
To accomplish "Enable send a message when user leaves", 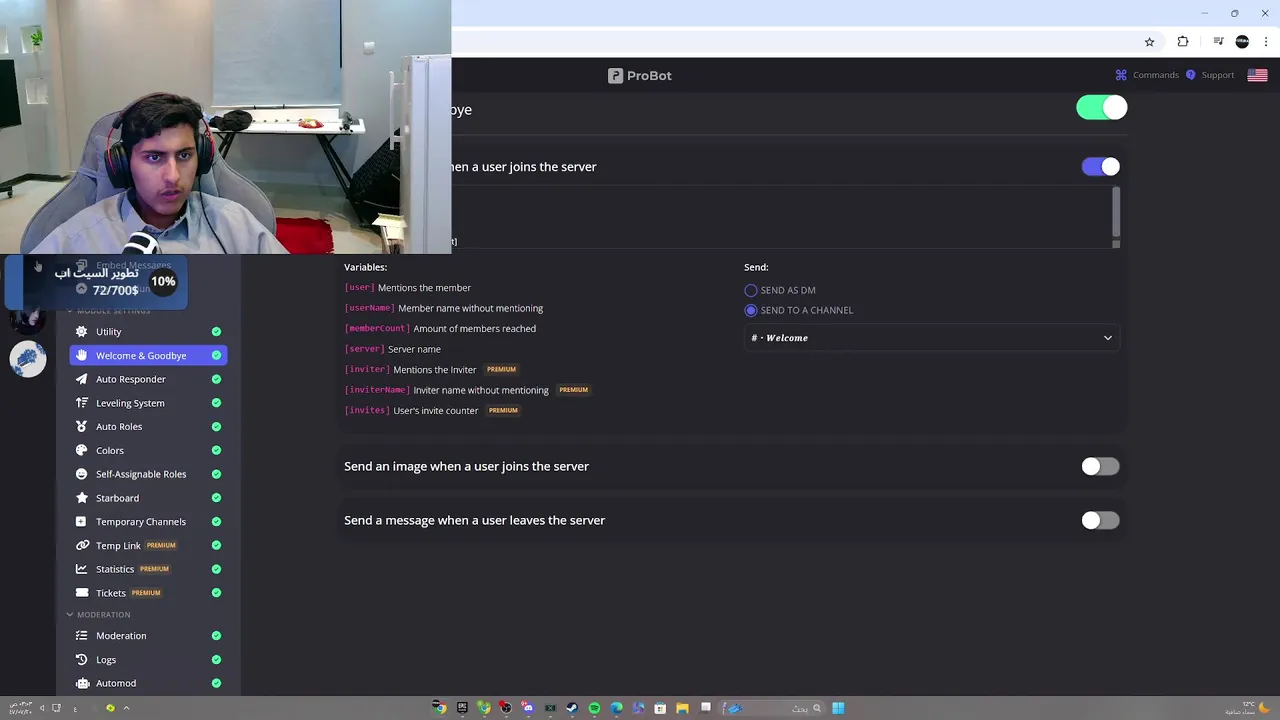I will 1101,520.
